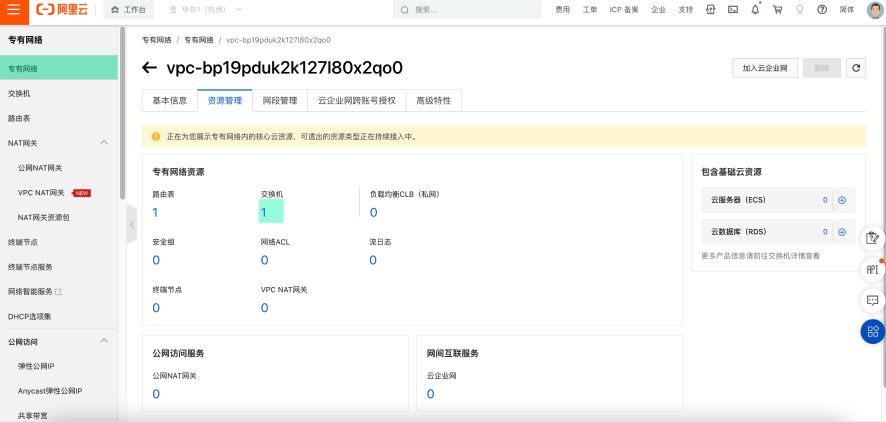Open the 交换机 count link
The width and height of the screenshot is (886, 422).
click(x=264, y=212)
